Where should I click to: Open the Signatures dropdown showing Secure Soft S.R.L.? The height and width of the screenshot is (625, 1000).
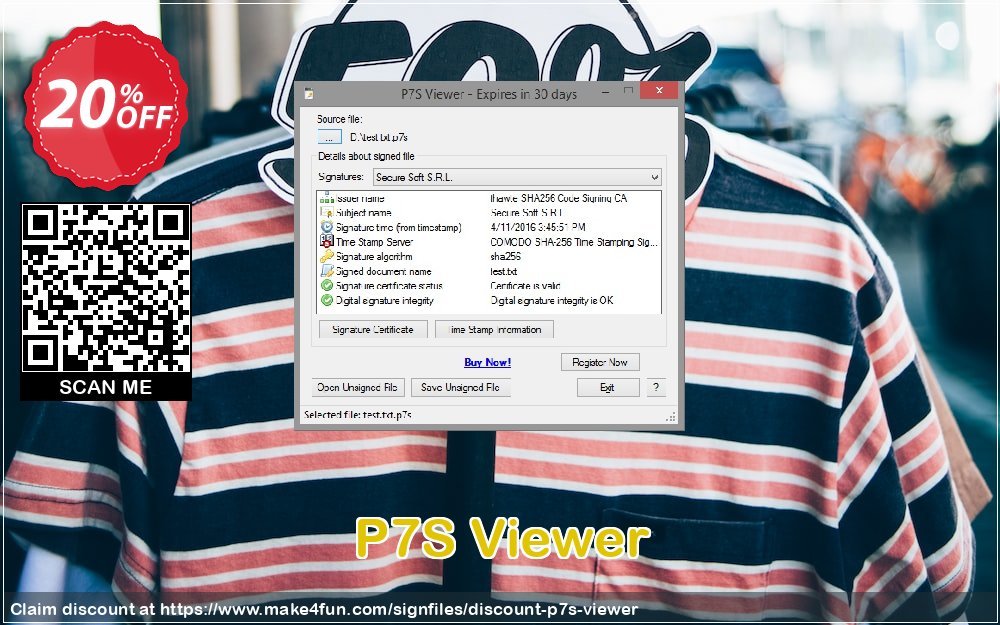click(517, 177)
